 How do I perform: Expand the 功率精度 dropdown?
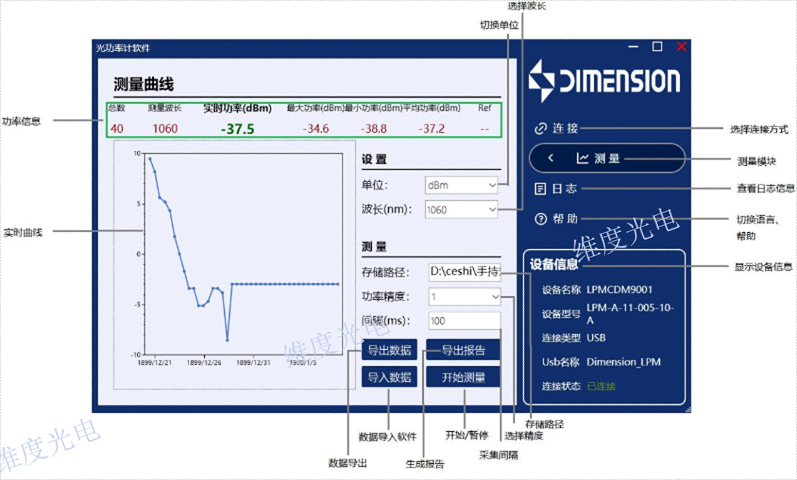click(465, 296)
